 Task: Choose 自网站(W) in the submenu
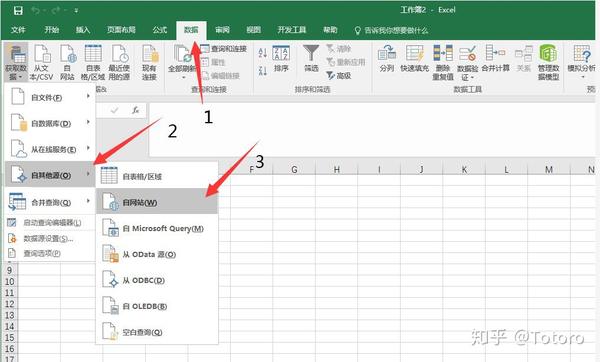tap(157, 202)
